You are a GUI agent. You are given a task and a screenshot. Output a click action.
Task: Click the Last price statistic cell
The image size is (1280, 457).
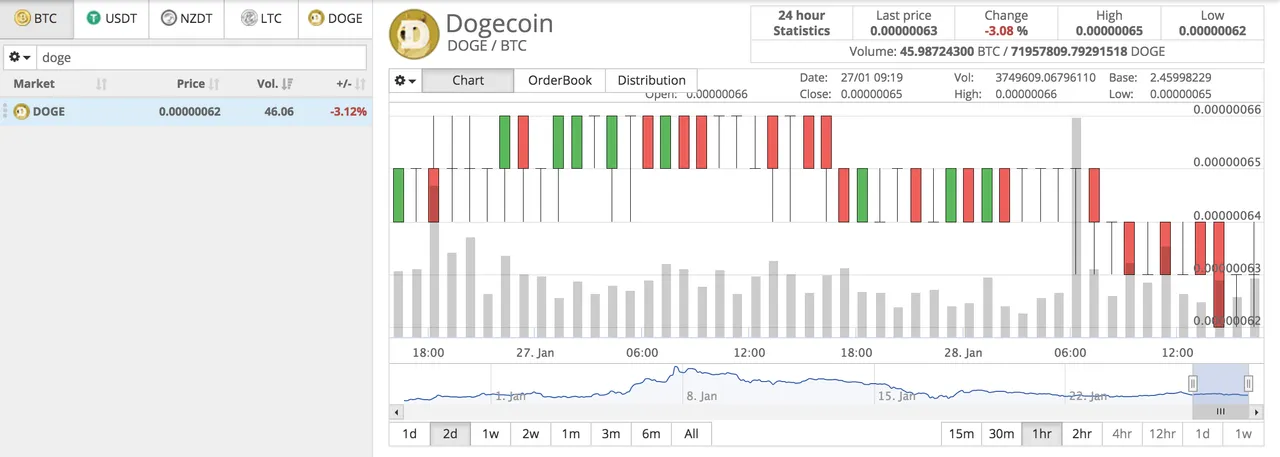[x=902, y=23]
